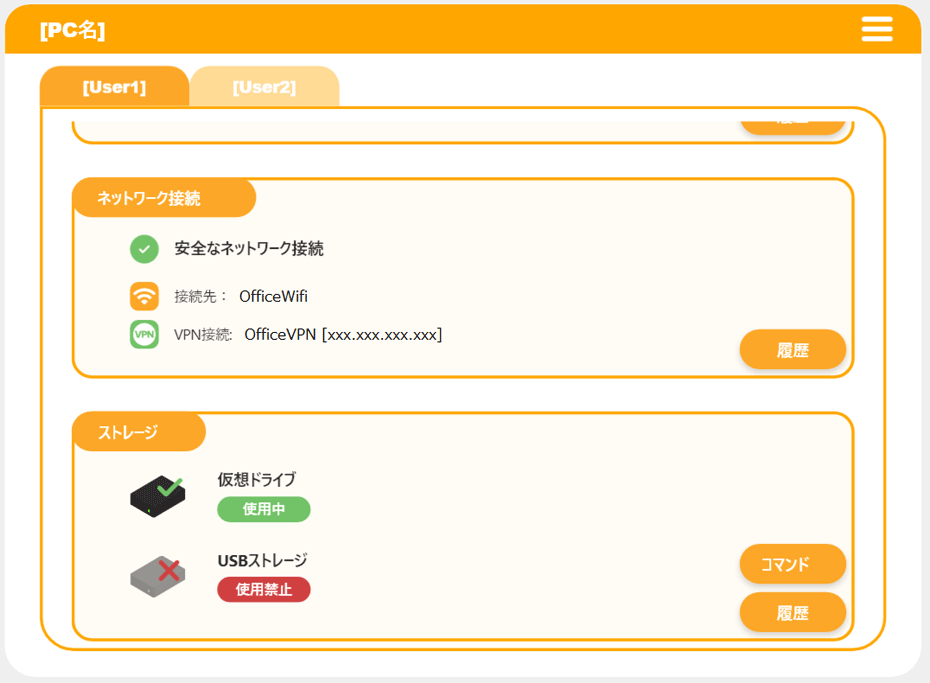
Task: Click the [PC名] title in header
Action: point(72,31)
